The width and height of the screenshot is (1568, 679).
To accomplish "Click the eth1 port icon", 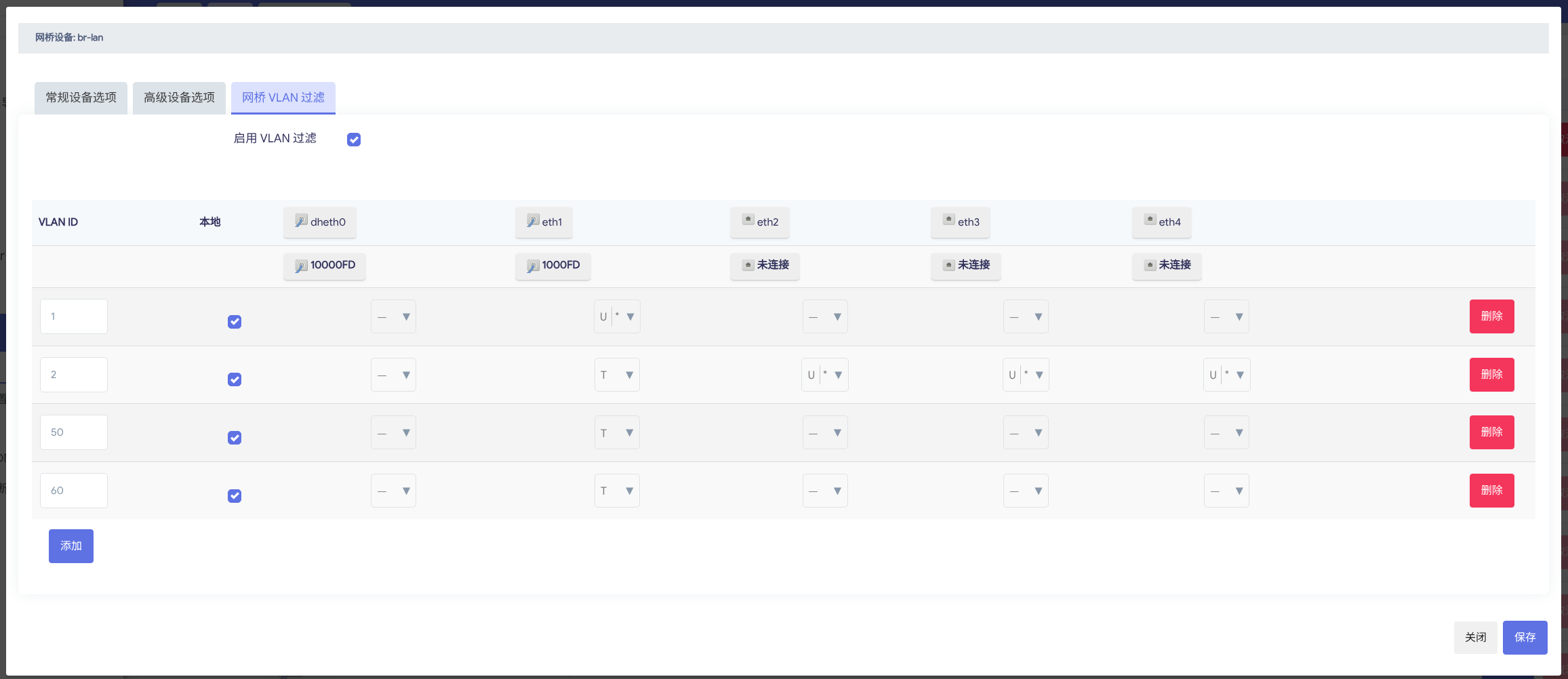I will [533, 221].
